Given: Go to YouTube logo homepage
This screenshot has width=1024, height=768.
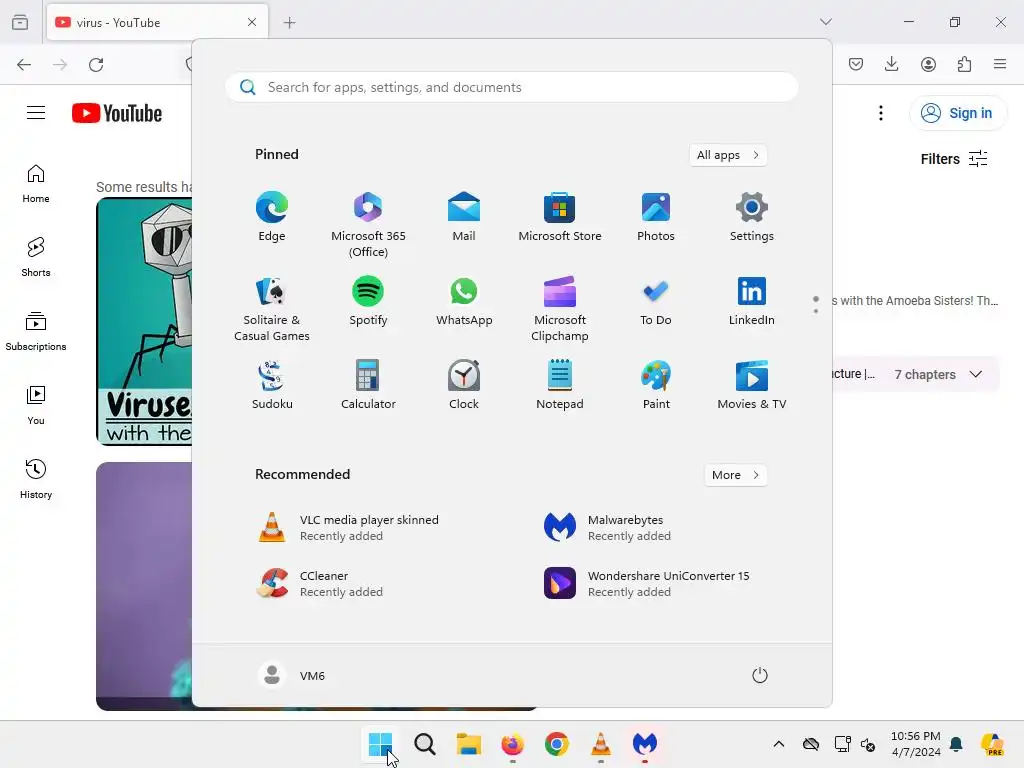Looking at the screenshot, I should pyautogui.click(x=117, y=113).
